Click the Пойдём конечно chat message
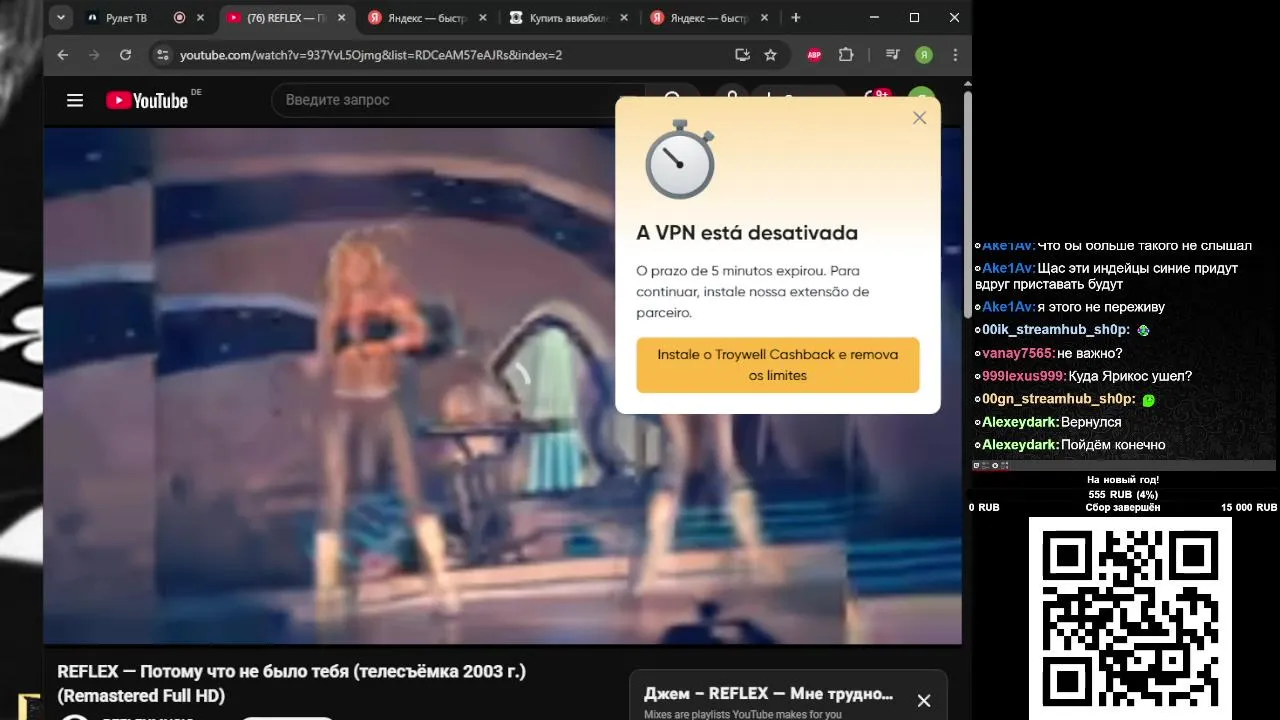 1113,445
